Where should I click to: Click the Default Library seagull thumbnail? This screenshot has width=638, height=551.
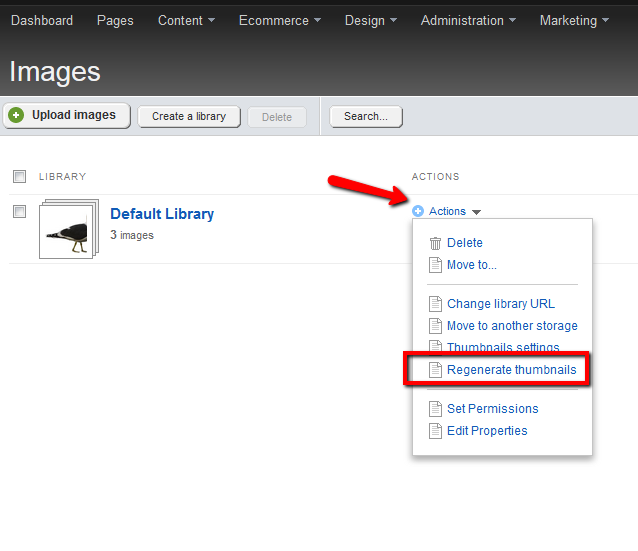click(x=69, y=229)
